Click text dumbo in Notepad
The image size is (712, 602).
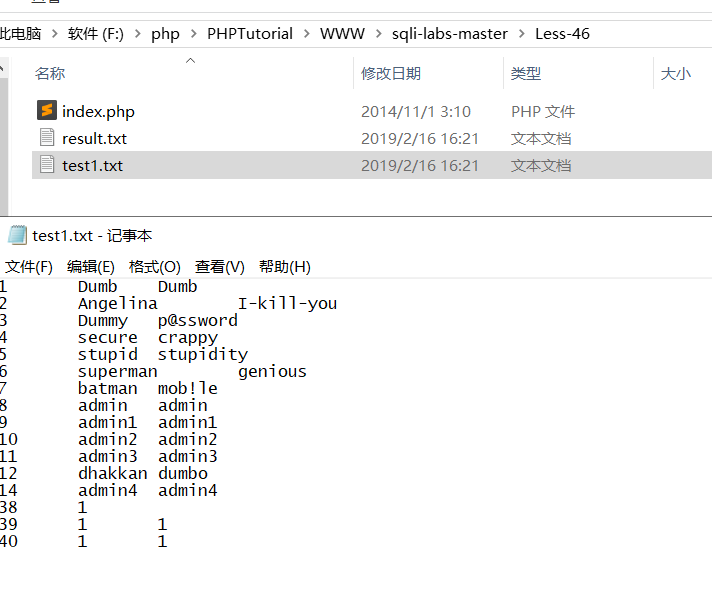point(183,474)
